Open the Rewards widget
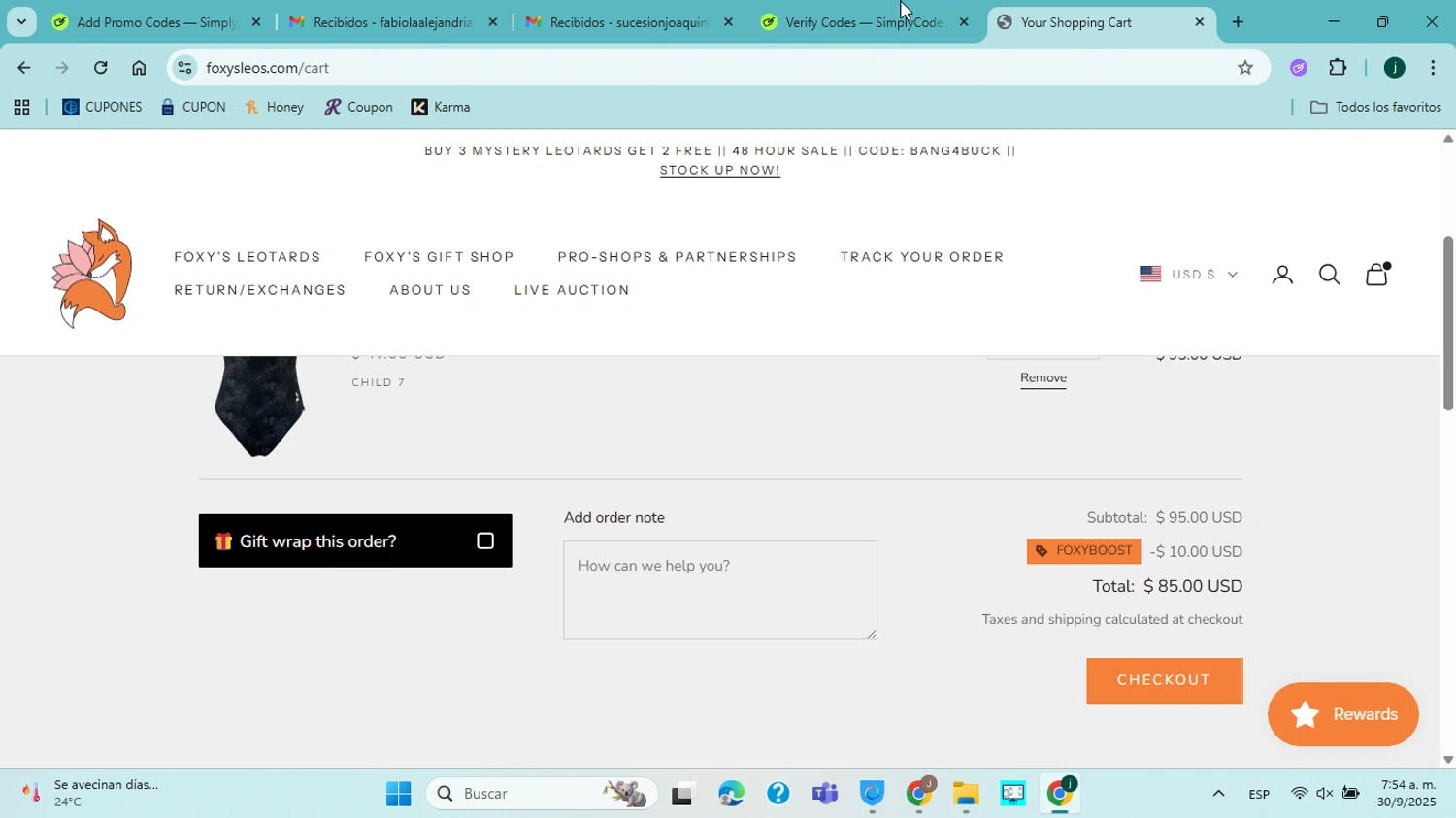This screenshot has width=1456, height=818. 1342,714
